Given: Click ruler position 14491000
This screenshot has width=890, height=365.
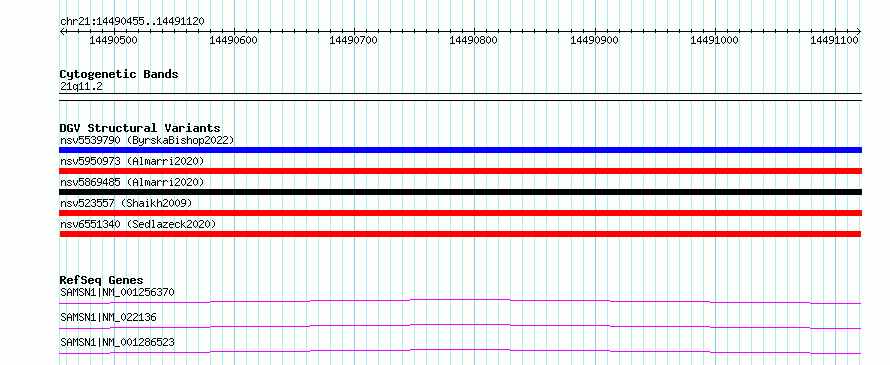Looking at the screenshot, I should (x=715, y=40).
